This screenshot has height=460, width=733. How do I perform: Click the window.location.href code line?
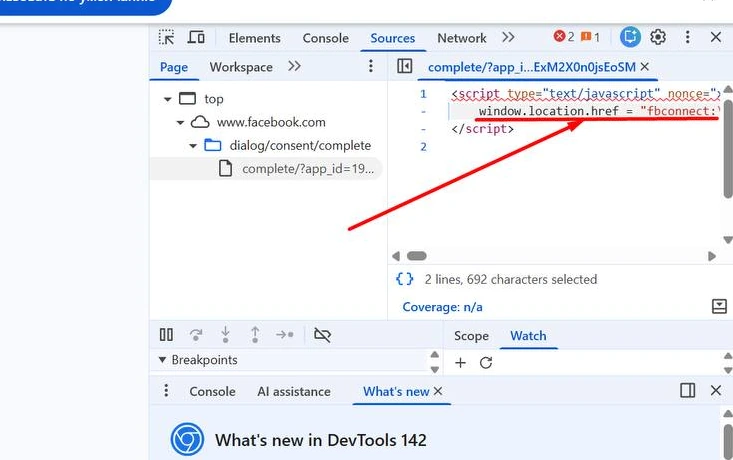coord(598,111)
